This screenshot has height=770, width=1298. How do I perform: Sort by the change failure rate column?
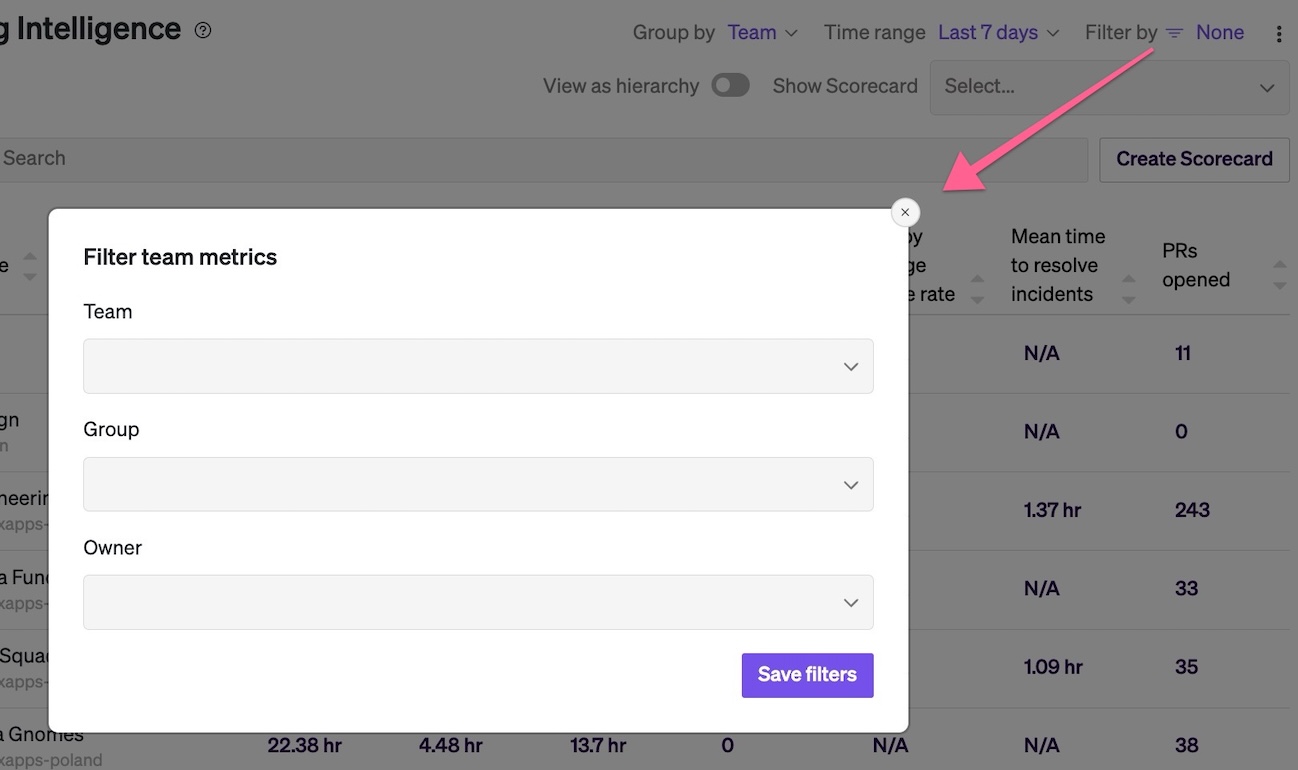click(x=977, y=289)
